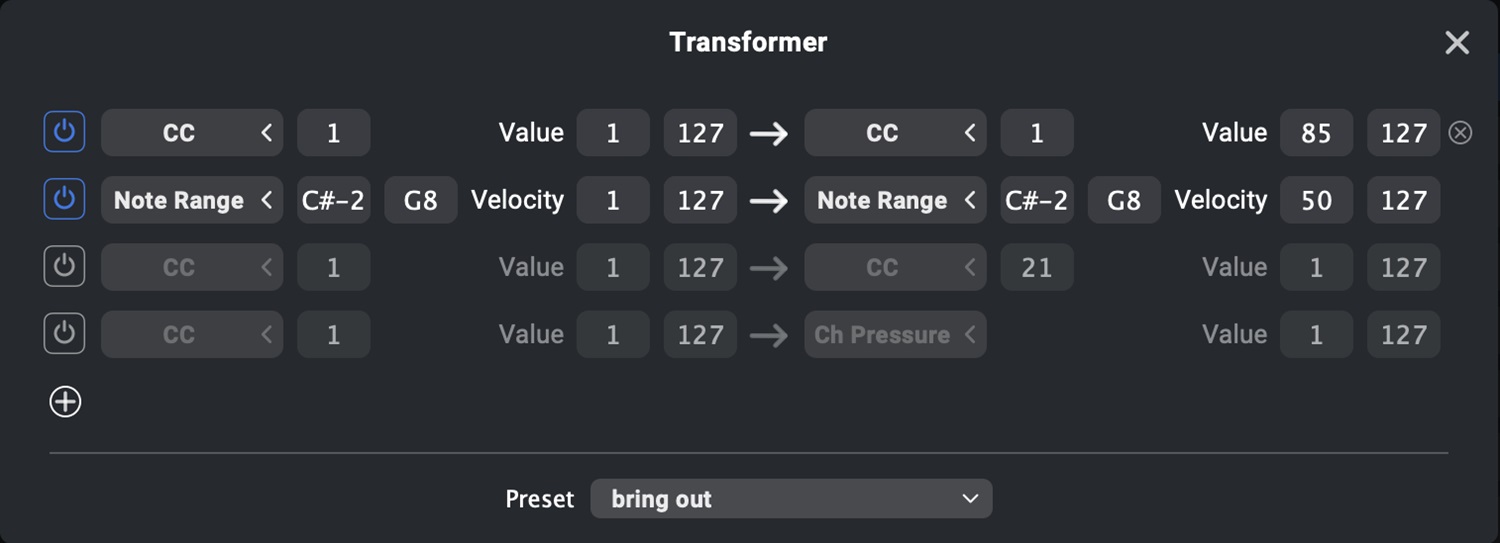Open destination Note Range type dropdown
The image size is (1500, 543).
[x=895, y=200]
